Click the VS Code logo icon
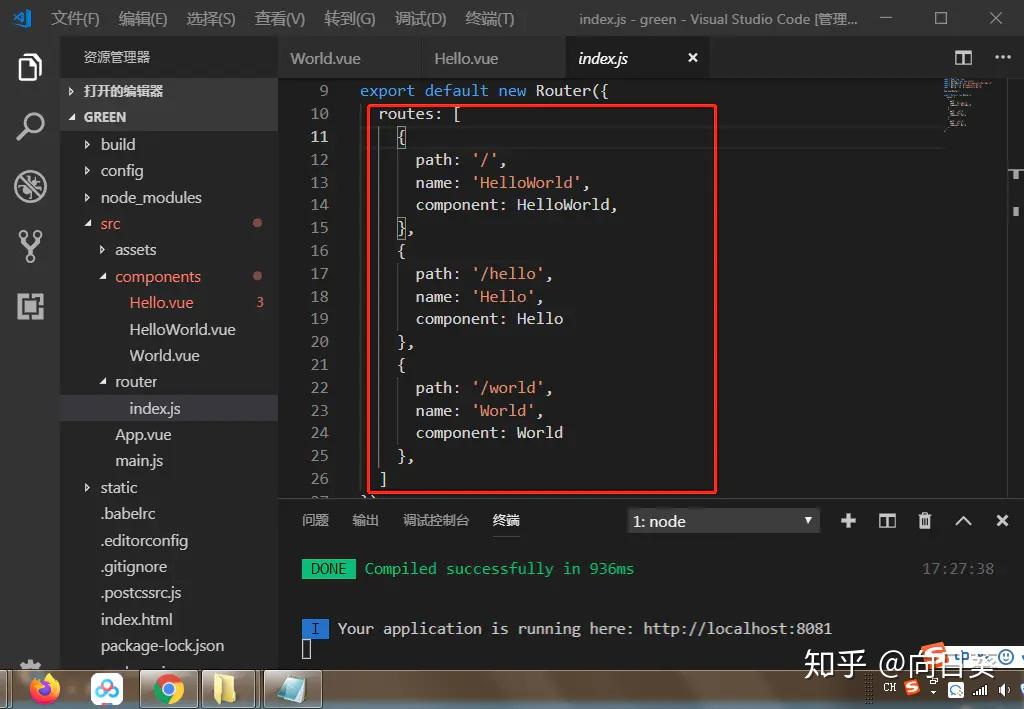Image resolution: width=1024 pixels, height=709 pixels. 23,18
